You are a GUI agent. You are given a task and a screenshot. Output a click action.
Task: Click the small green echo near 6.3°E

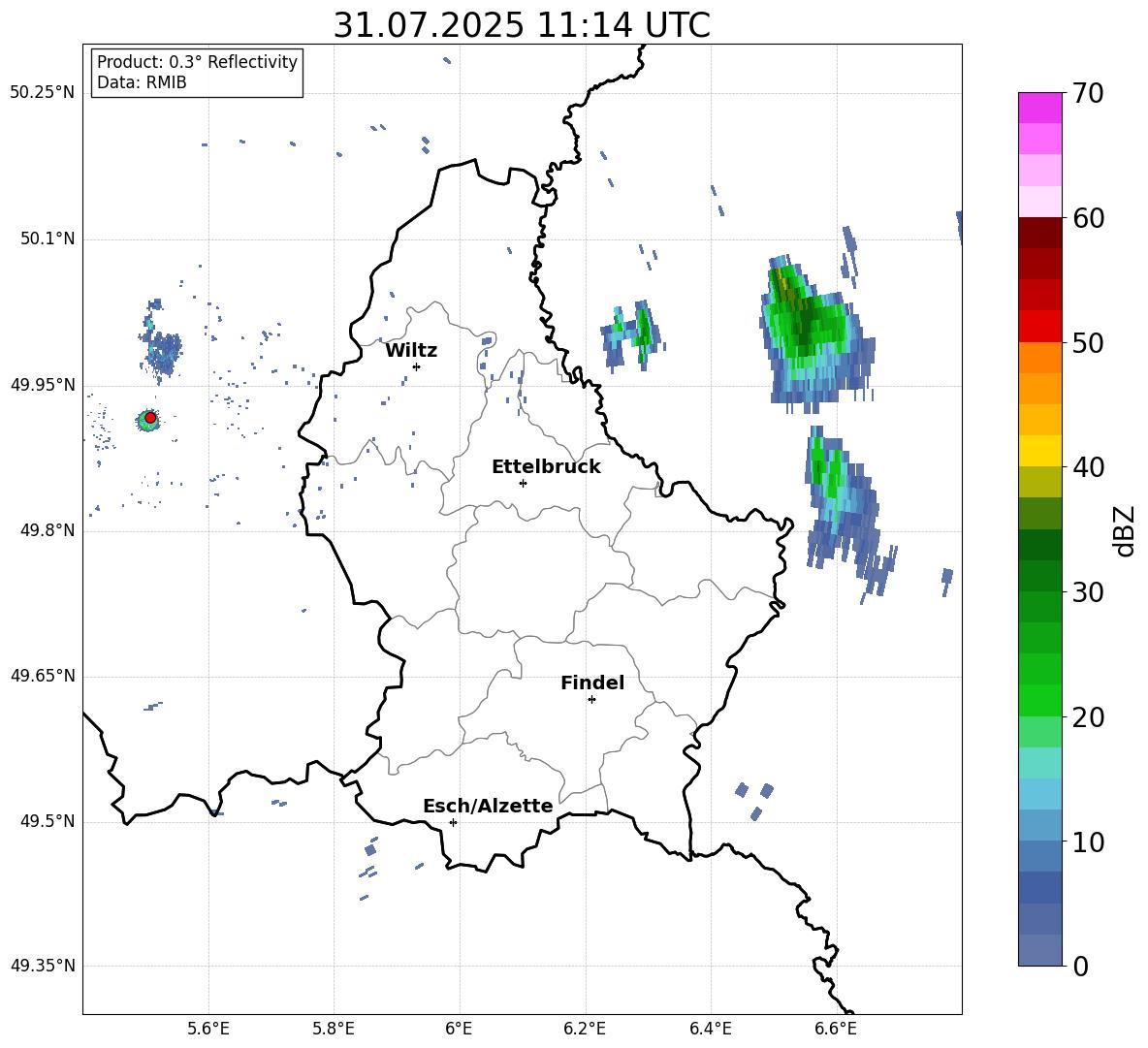pyautogui.click(x=633, y=334)
